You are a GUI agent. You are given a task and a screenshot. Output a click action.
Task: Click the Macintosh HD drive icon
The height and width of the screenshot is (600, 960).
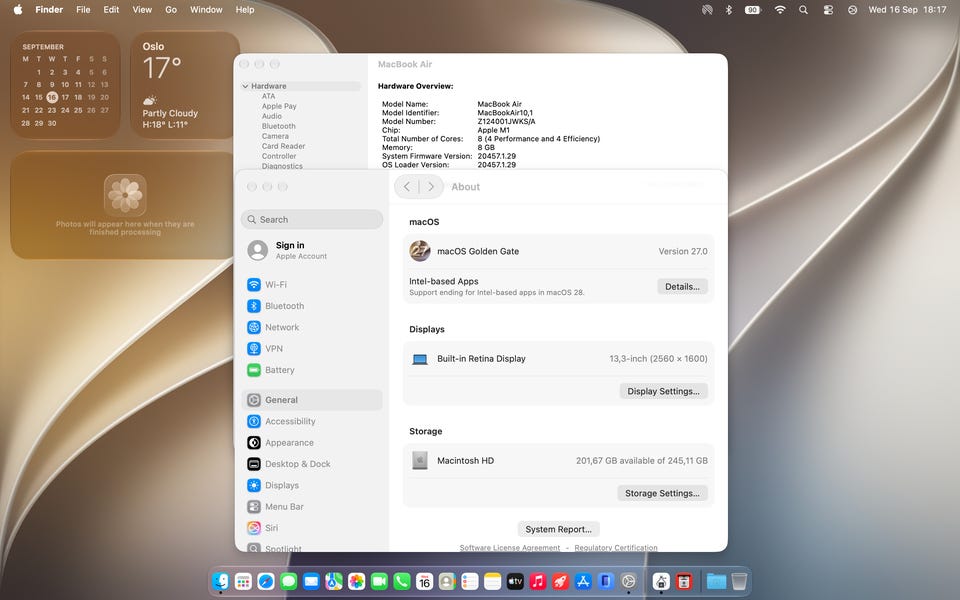[420, 460]
